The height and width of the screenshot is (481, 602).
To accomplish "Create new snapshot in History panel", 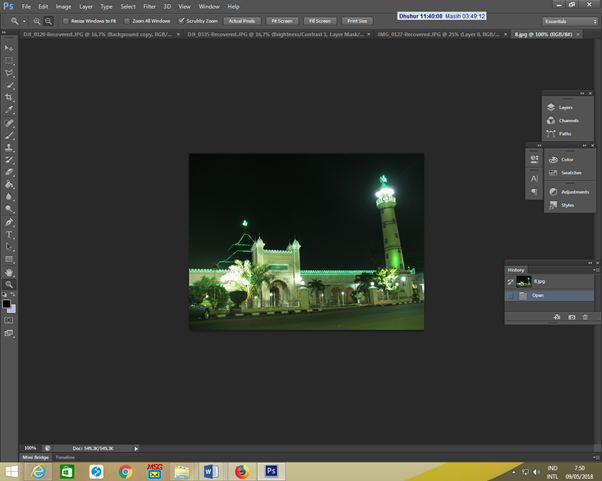I will (571, 317).
